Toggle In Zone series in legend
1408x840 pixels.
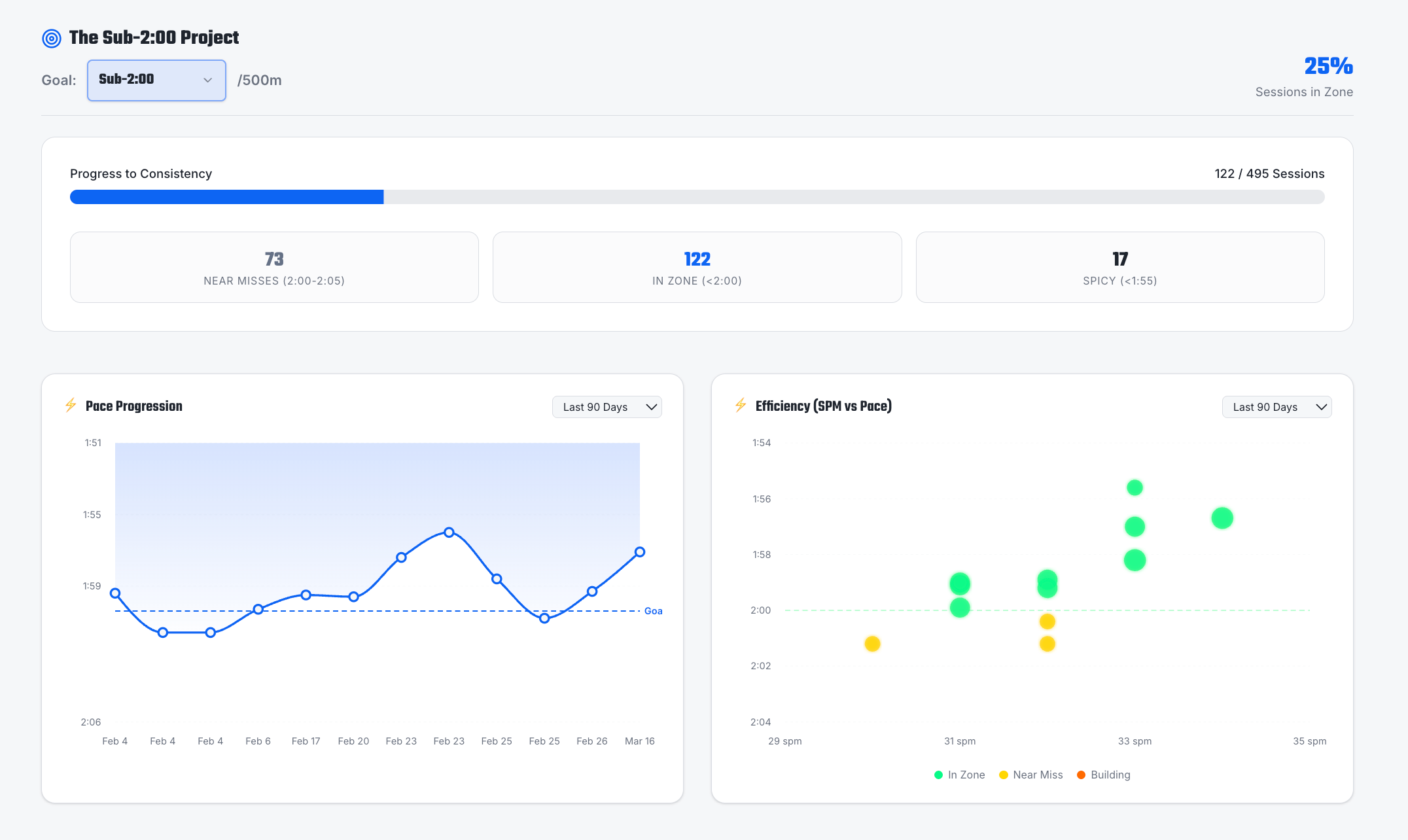pyautogui.click(x=966, y=775)
